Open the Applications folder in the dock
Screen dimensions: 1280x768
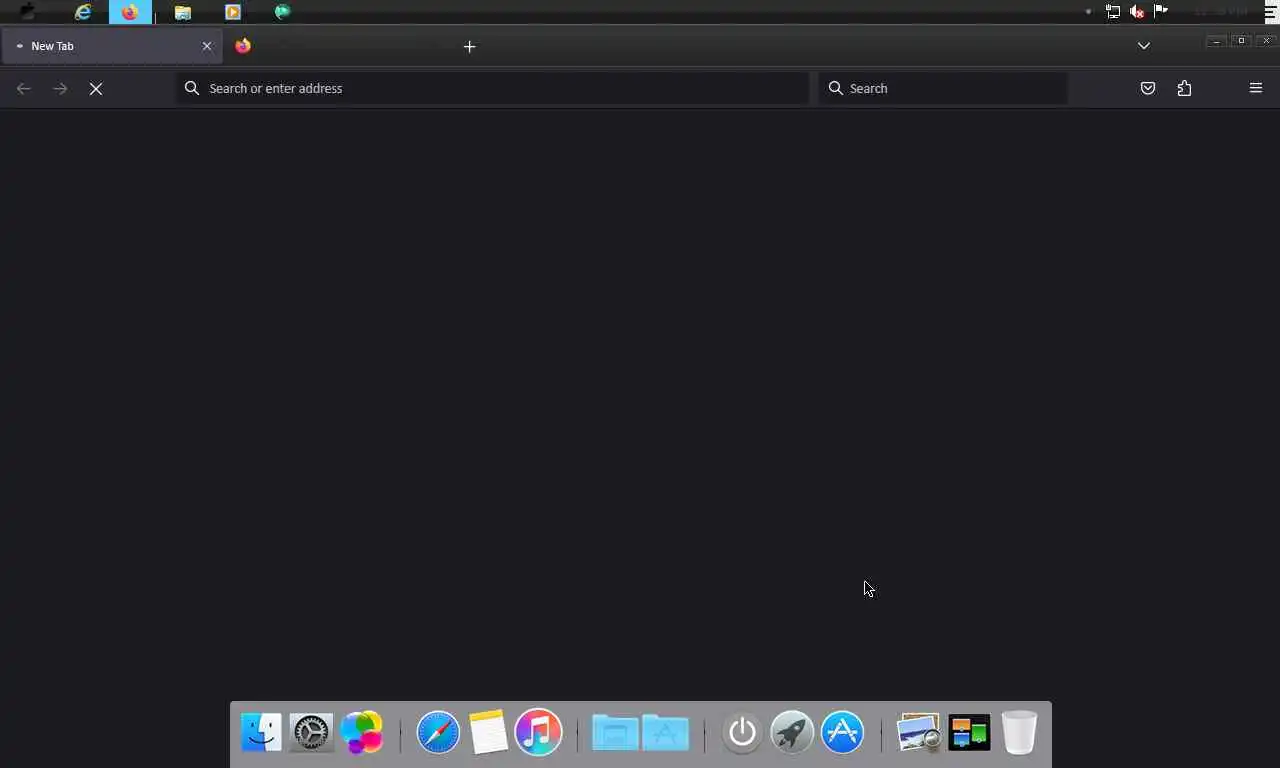666,733
